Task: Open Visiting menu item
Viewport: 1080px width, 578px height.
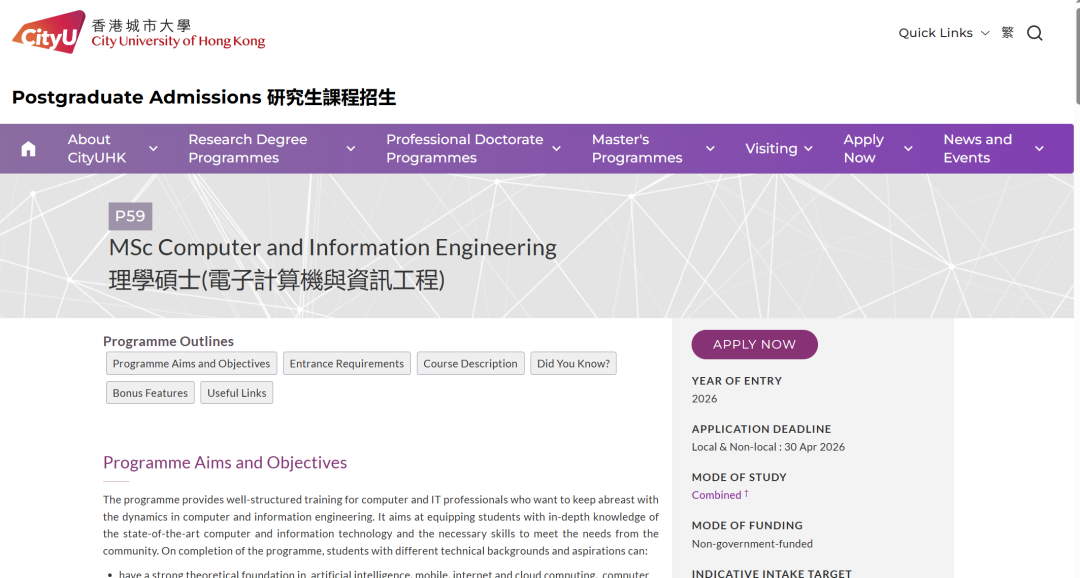Action: (771, 149)
